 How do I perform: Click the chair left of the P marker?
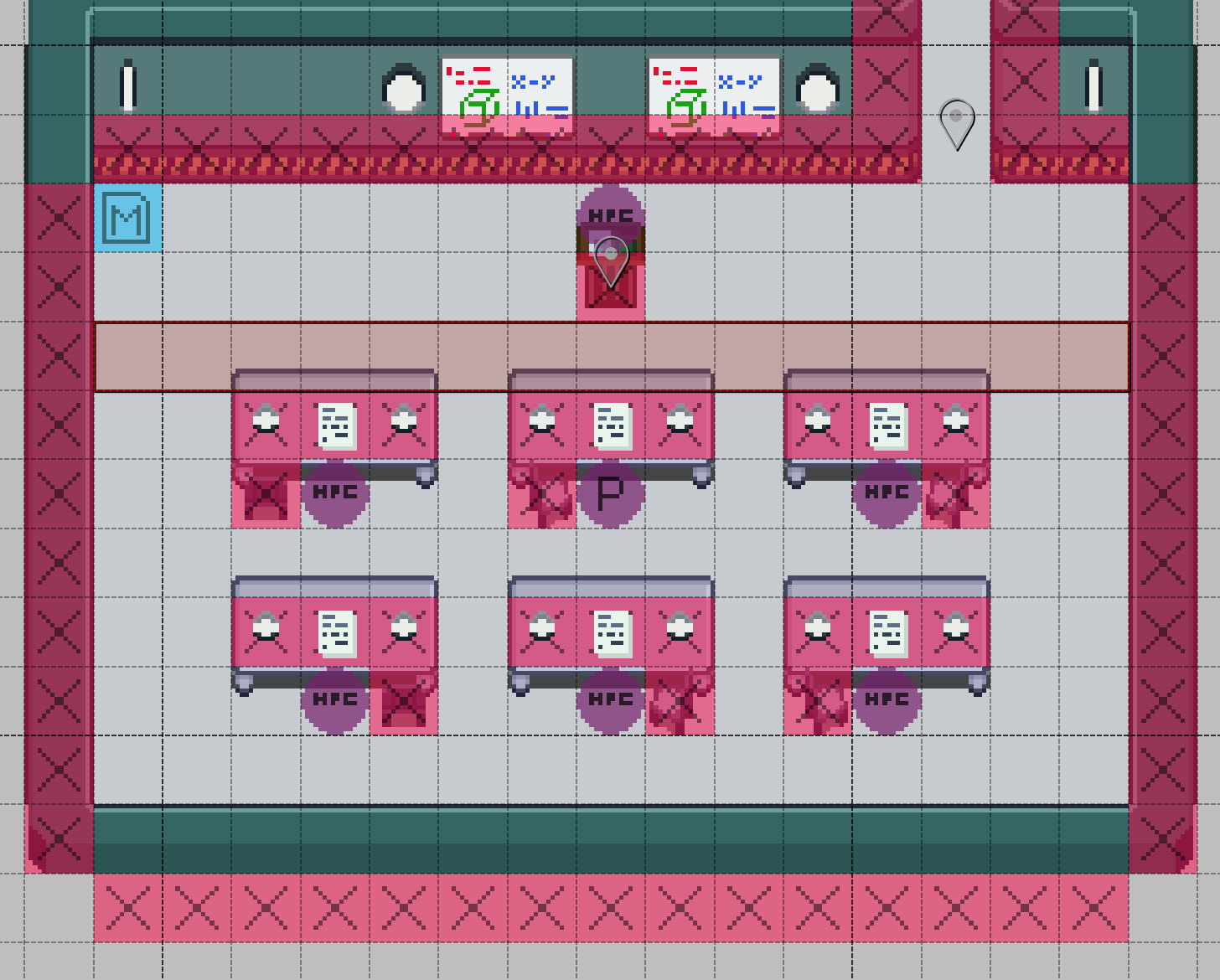click(542, 495)
